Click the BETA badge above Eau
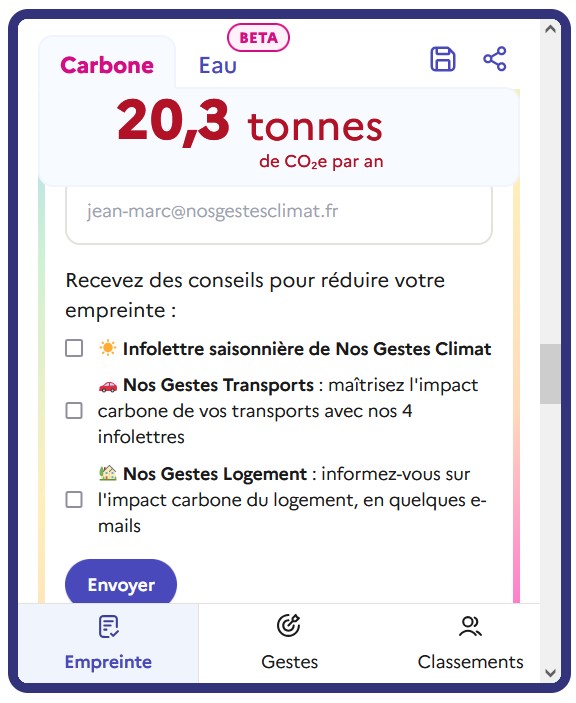The width and height of the screenshot is (576, 703). pos(259,38)
